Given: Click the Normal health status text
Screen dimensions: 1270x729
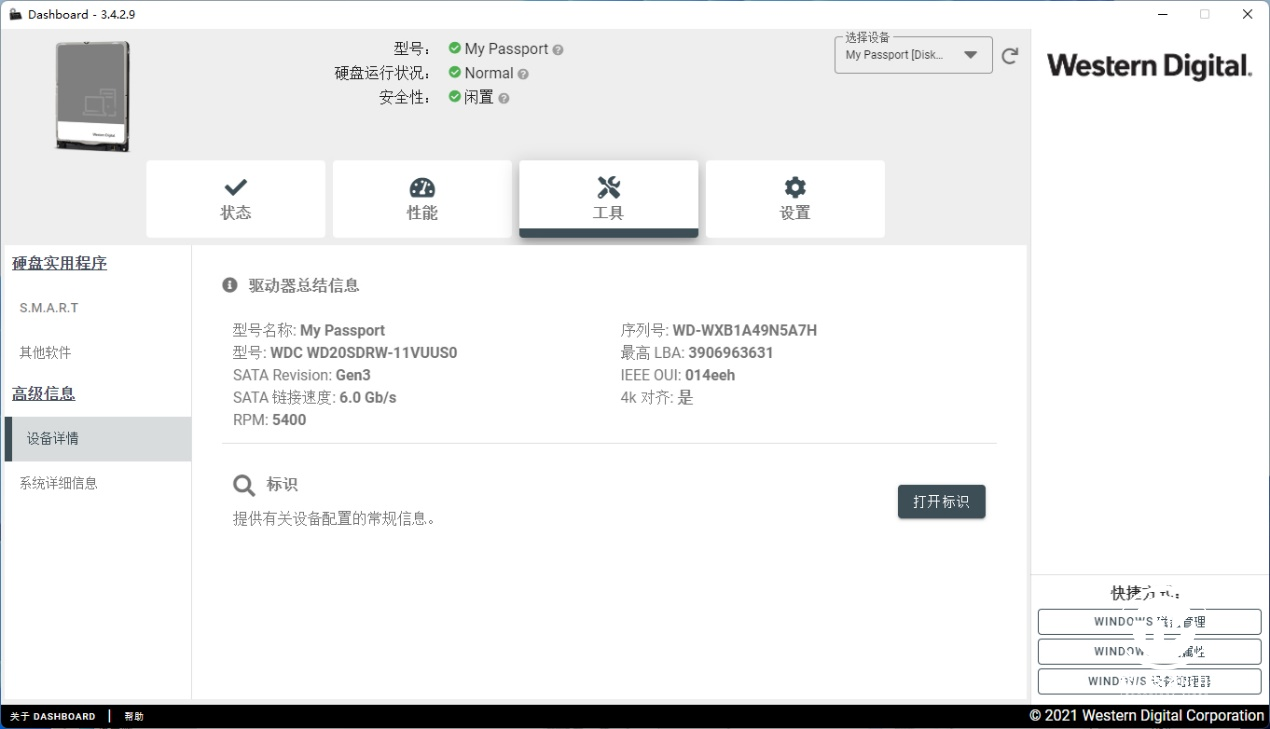Looking at the screenshot, I should pos(489,73).
